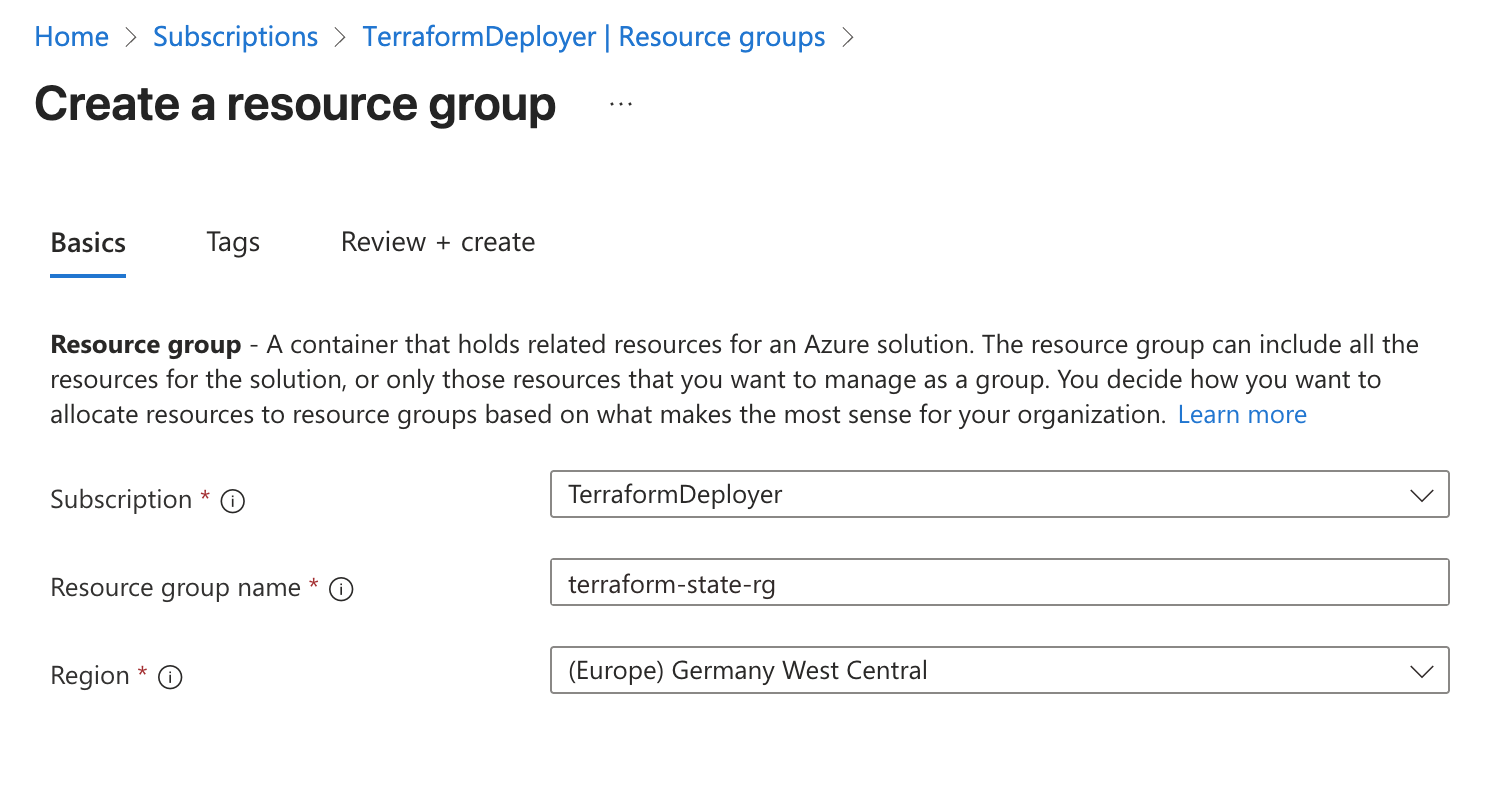The image size is (1510, 810).
Task: Follow the Learn more link
Action: point(1242,415)
